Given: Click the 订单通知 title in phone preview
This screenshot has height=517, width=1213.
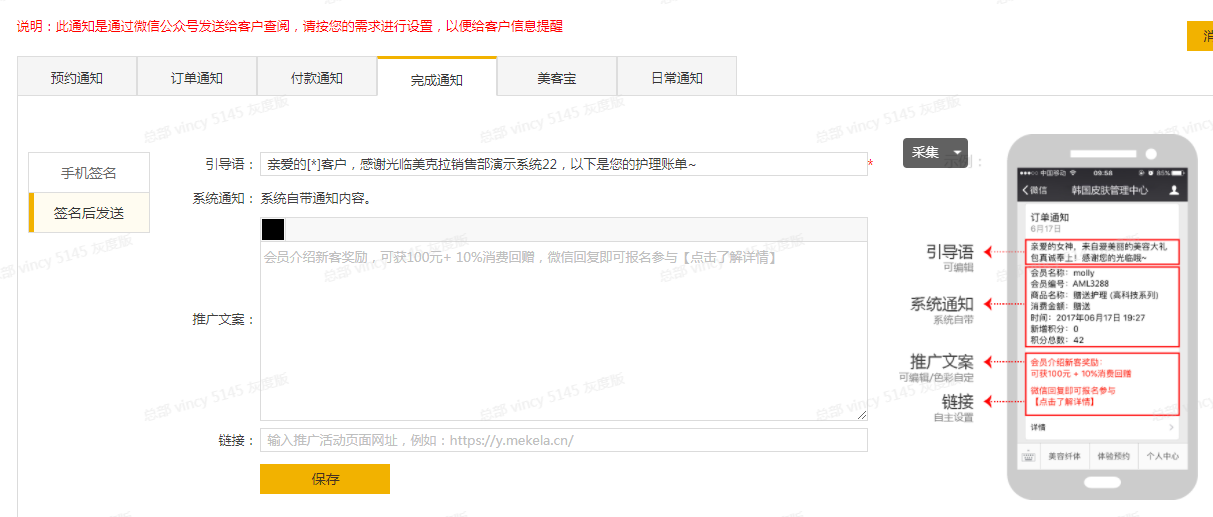Looking at the screenshot, I should tap(1050, 217).
